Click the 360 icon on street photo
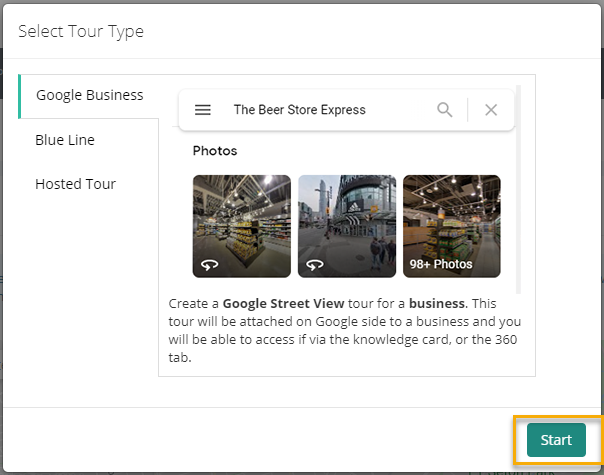 314,264
